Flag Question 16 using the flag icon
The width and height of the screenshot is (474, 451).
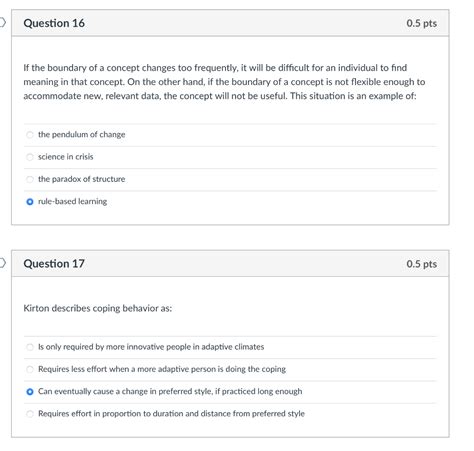pyautogui.click(x=3, y=23)
